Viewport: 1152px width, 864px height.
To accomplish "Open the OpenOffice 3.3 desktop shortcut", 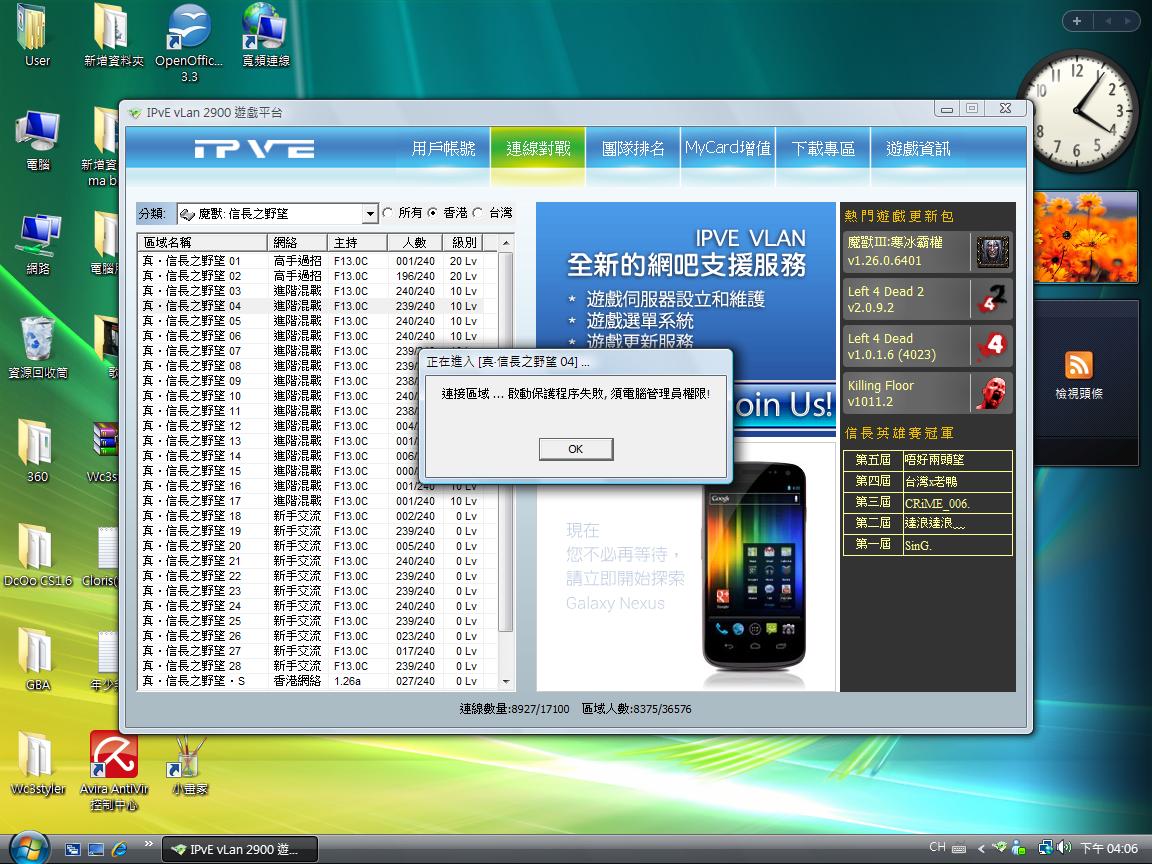I will click(189, 28).
